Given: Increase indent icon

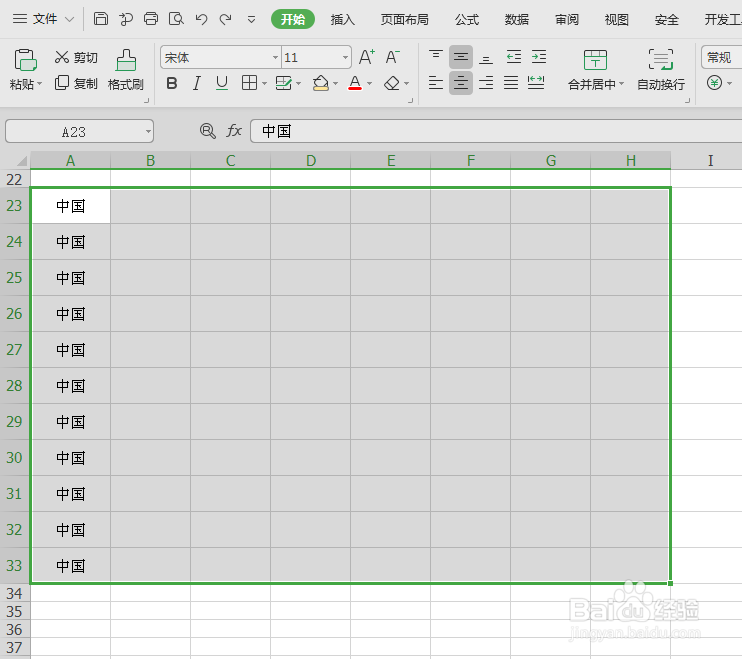Looking at the screenshot, I should tap(539, 57).
